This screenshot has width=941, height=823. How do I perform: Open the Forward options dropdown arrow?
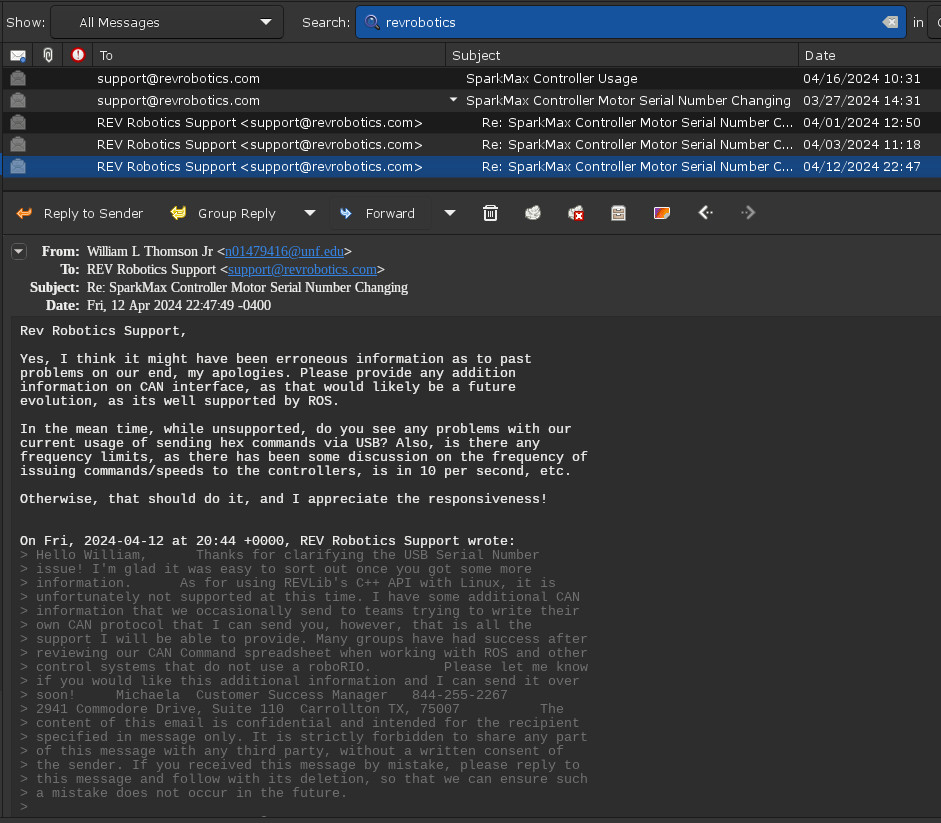point(449,213)
